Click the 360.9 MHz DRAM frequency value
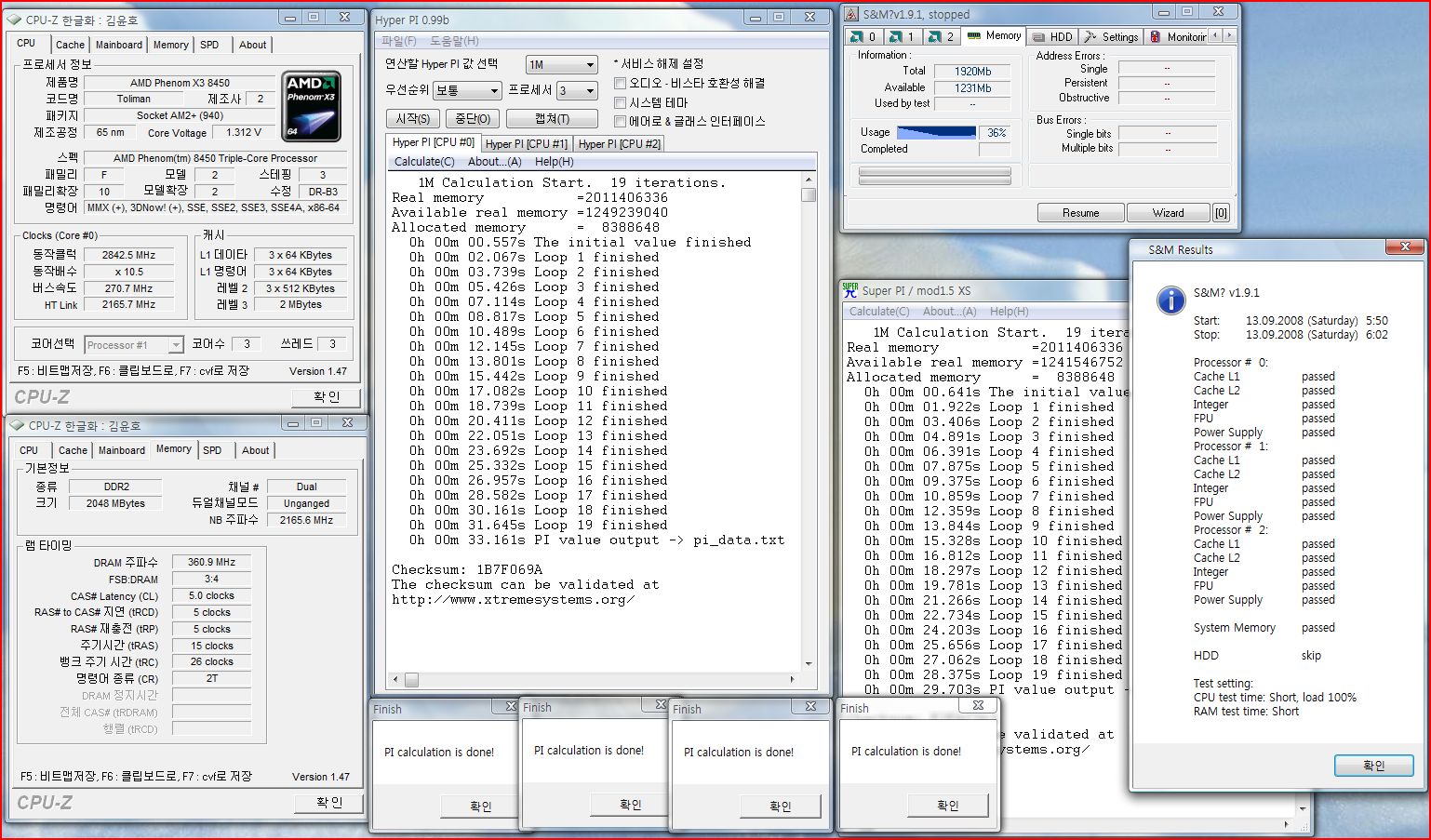The height and width of the screenshot is (840, 1431). point(211,563)
